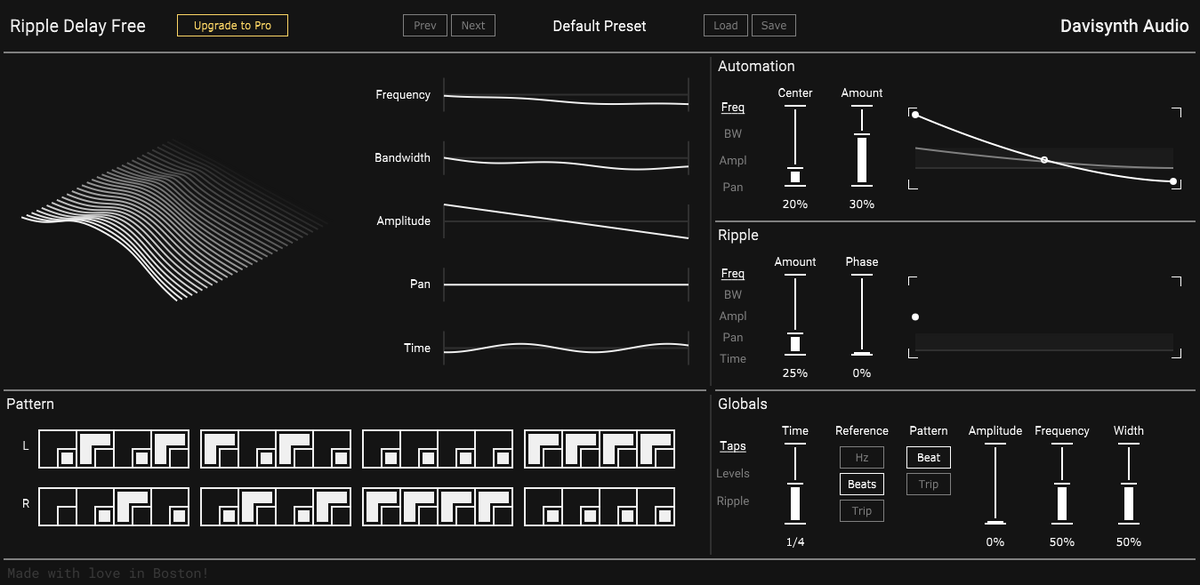Load a preset file
This screenshot has width=1200, height=585.
click(725, 25)
